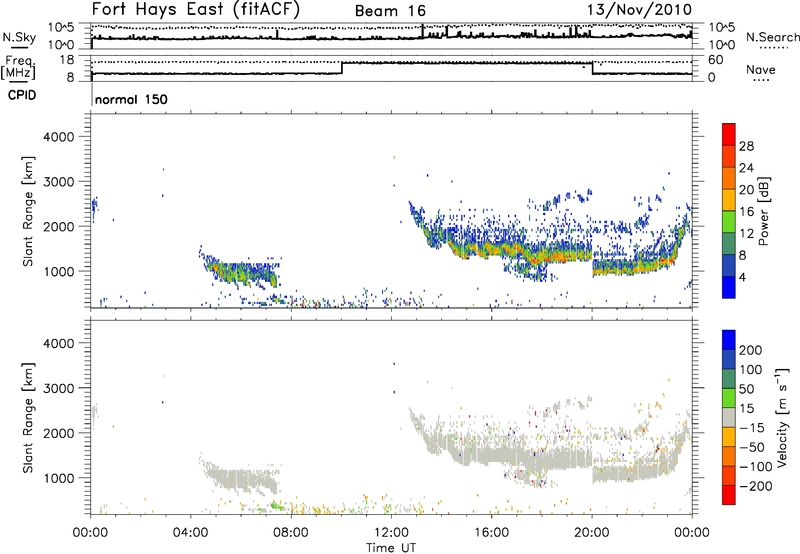Click the '4000' tick of the power panel
The image size is (800, 554).
pos(58,137)
